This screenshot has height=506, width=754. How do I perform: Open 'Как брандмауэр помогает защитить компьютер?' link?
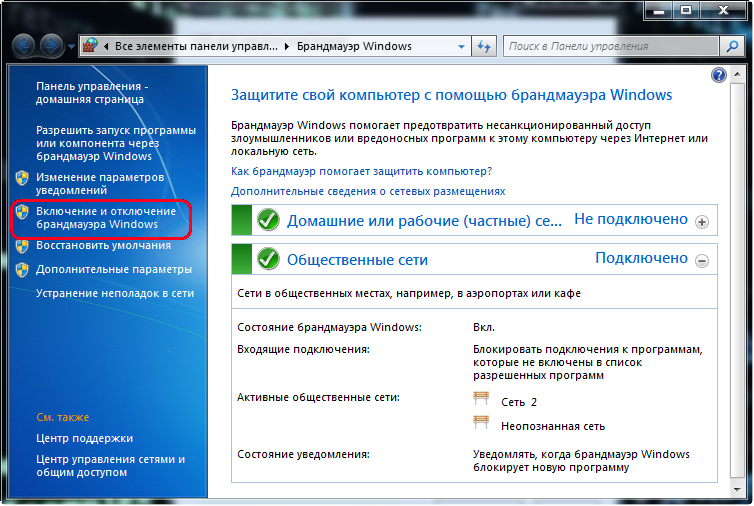tap(361, 171)
